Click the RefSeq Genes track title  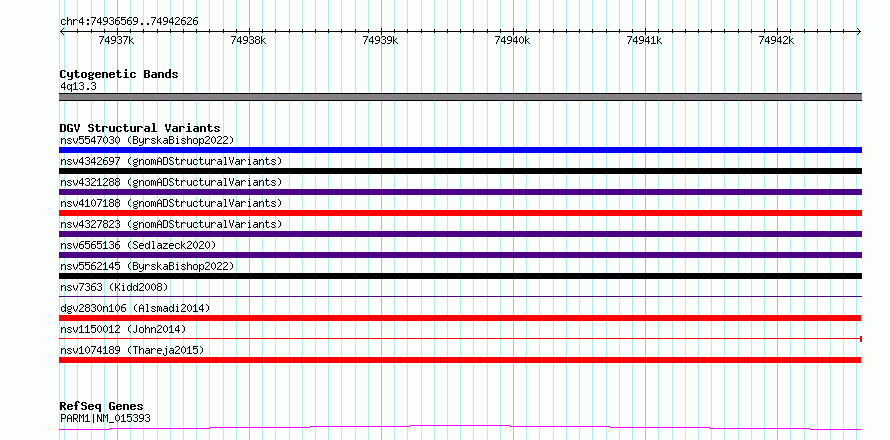102,407
